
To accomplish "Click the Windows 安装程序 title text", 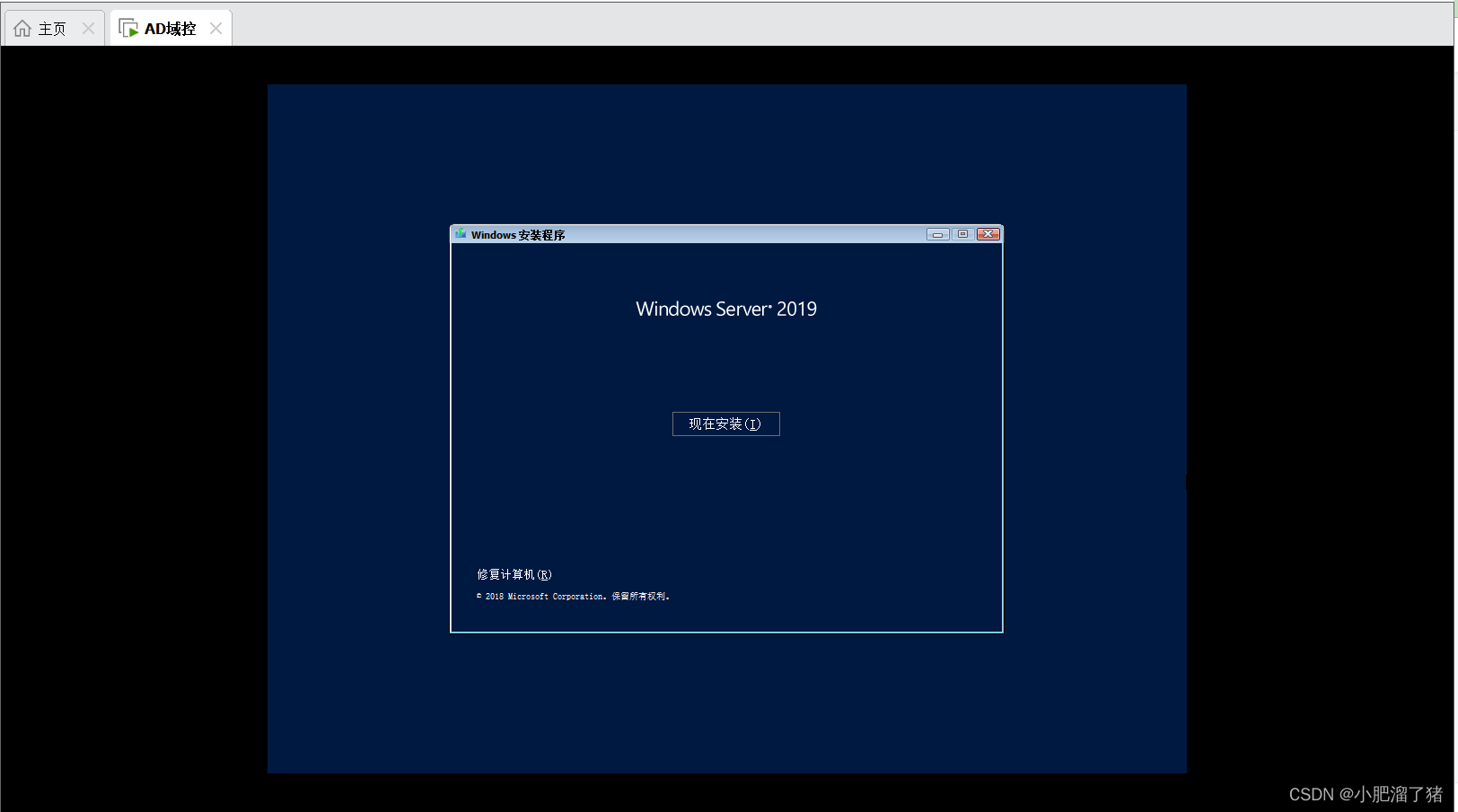I will (x=518, y=235).
